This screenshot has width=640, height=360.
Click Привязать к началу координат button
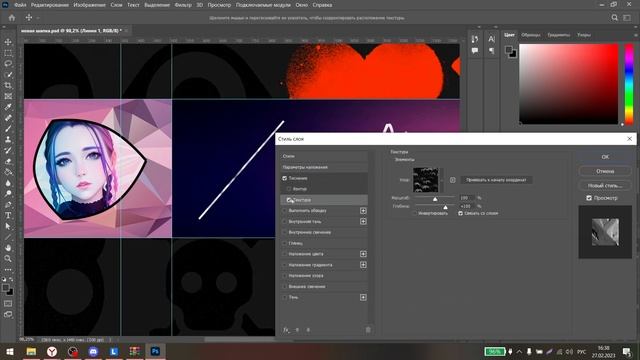point(496,180)
